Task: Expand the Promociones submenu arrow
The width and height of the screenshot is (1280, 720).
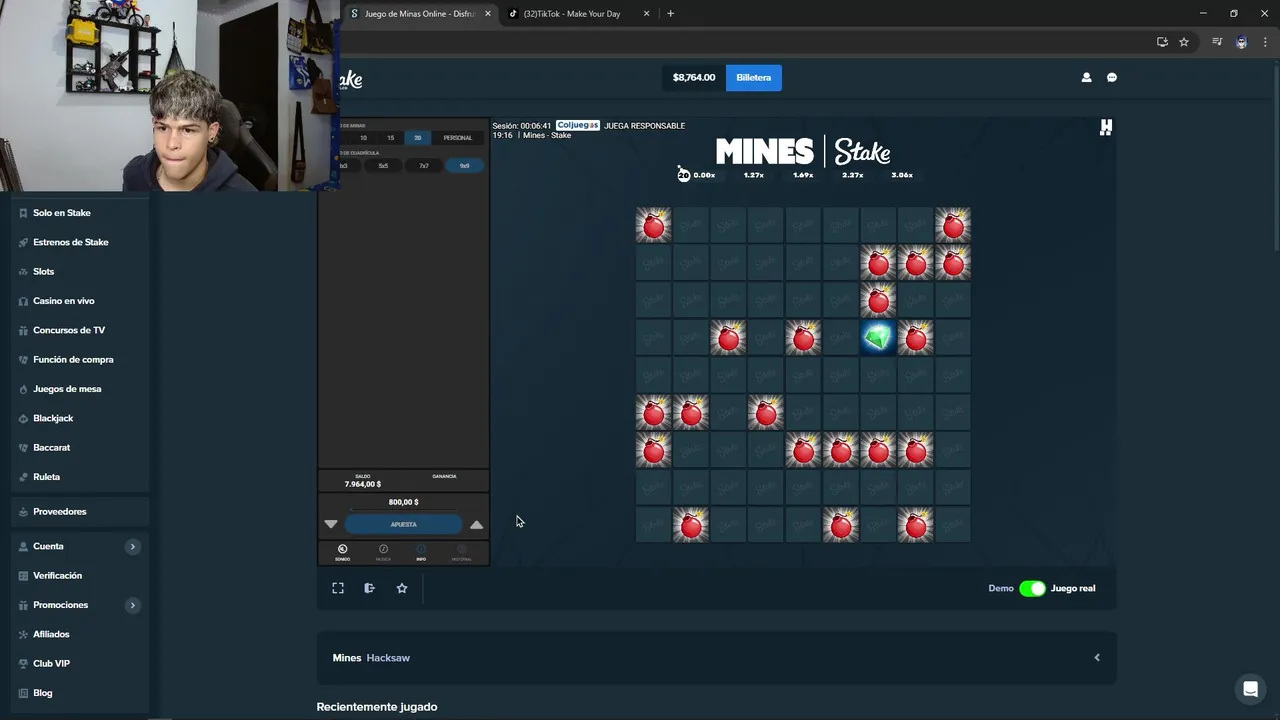Action: coord(132,605)
